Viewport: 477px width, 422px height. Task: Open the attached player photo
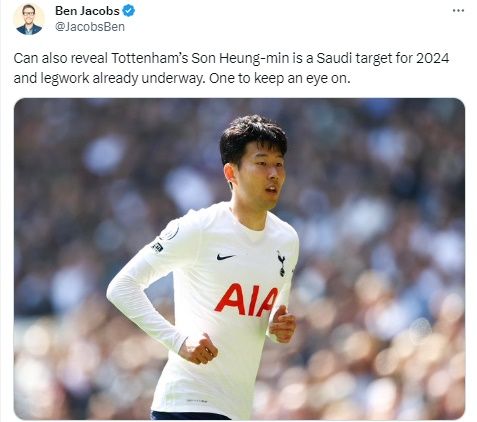point(239,259)
